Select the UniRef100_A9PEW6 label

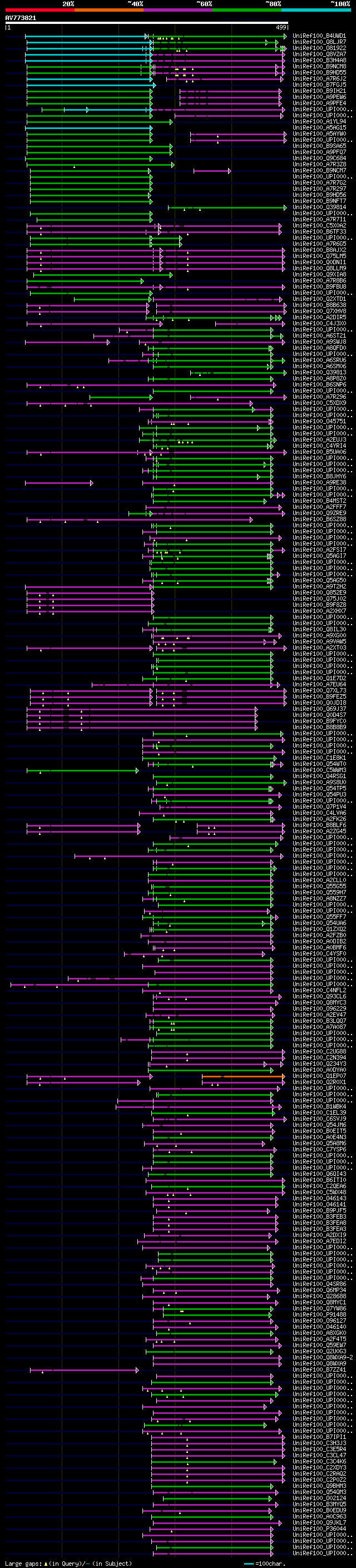tap(319, 97)
